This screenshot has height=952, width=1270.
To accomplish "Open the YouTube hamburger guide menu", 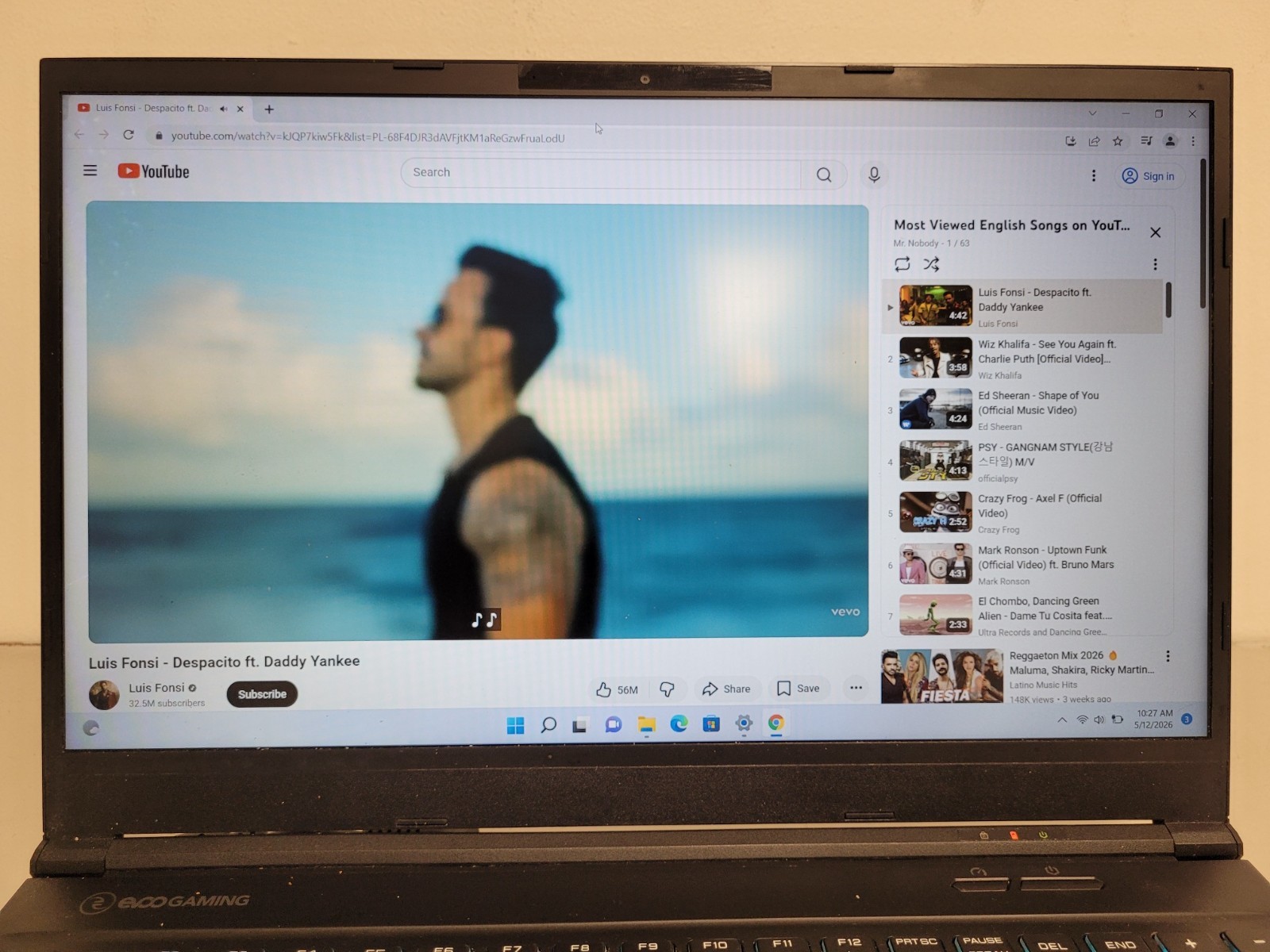I will pyautogui.click(x=90, y=171).
